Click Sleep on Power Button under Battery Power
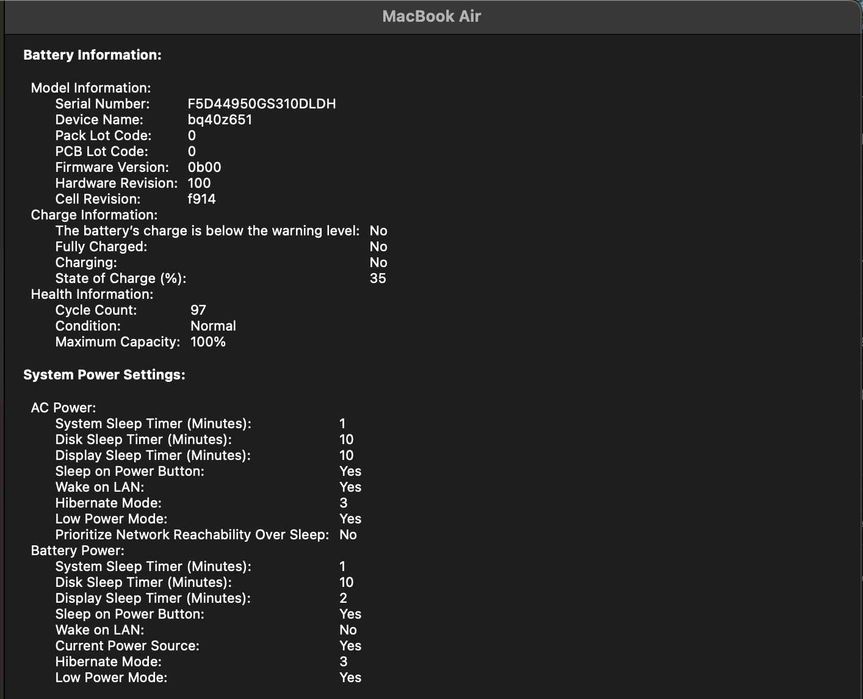This screenshot has width=863, height=699. pyautogui.click(x=129, y=614)
